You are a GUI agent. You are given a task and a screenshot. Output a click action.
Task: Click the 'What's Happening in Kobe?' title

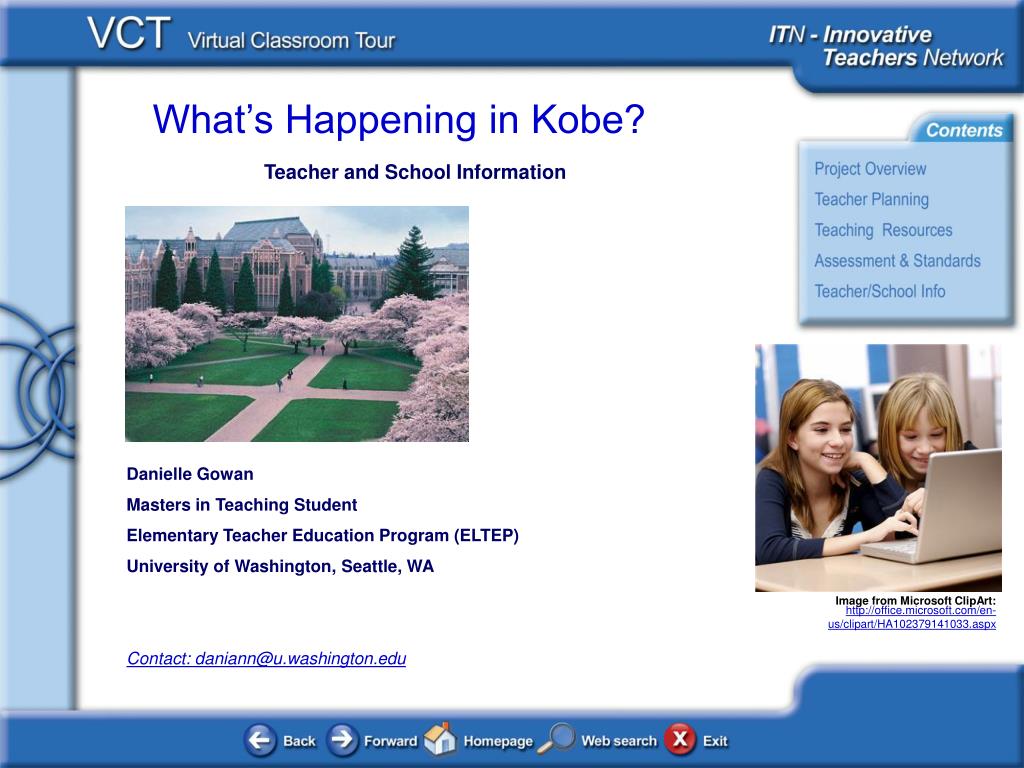pos(398,120)
